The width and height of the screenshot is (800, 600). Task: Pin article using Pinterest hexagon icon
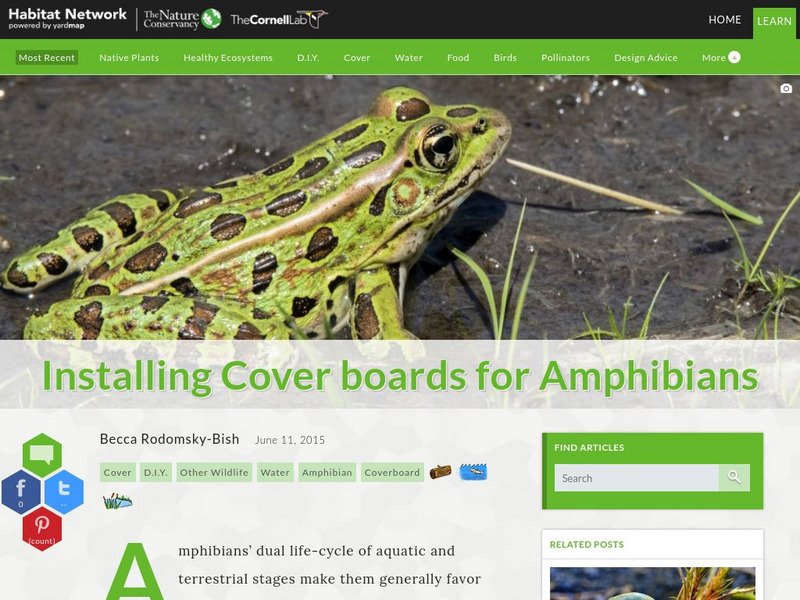pyautogui.click(x=42, y=529)
